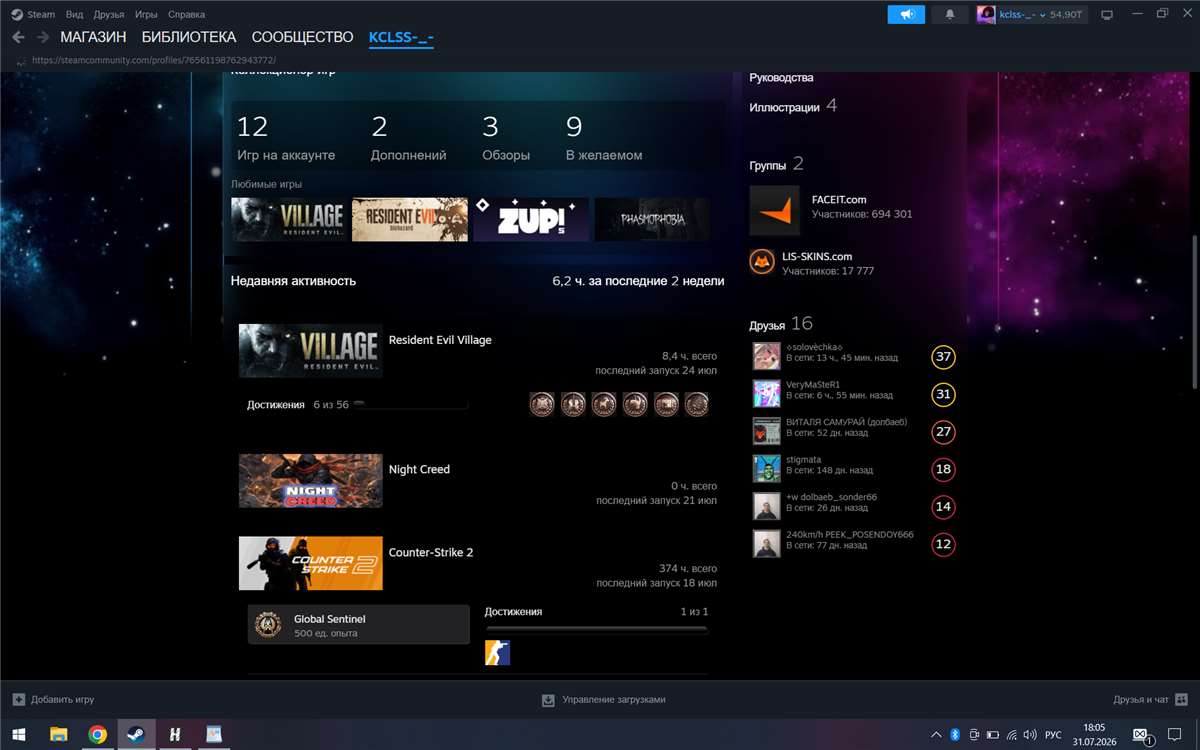Go to СООБЩЕСТВО tab

click(302, 37)
